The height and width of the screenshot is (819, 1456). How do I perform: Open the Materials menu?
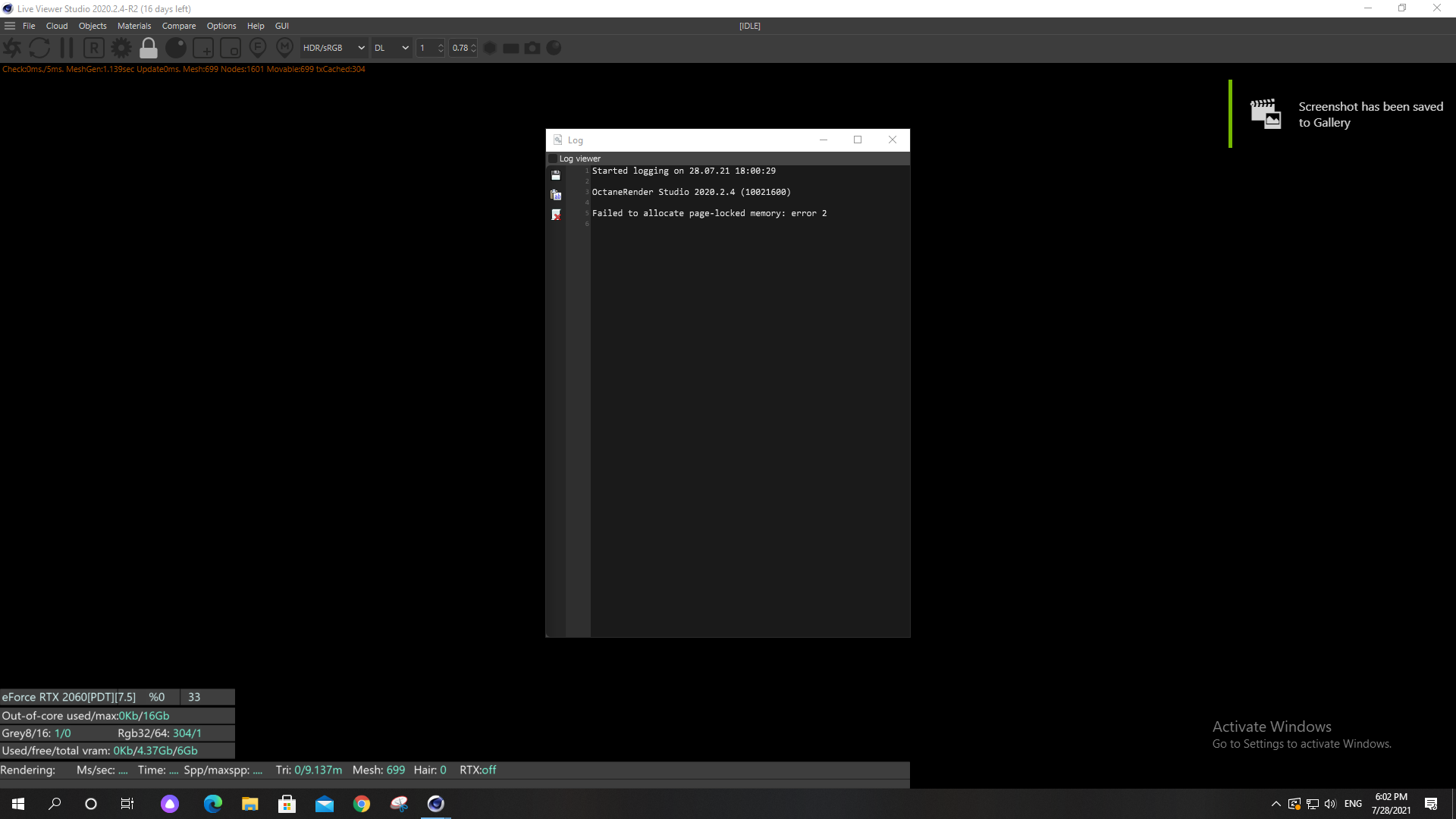tap(134, 26)
